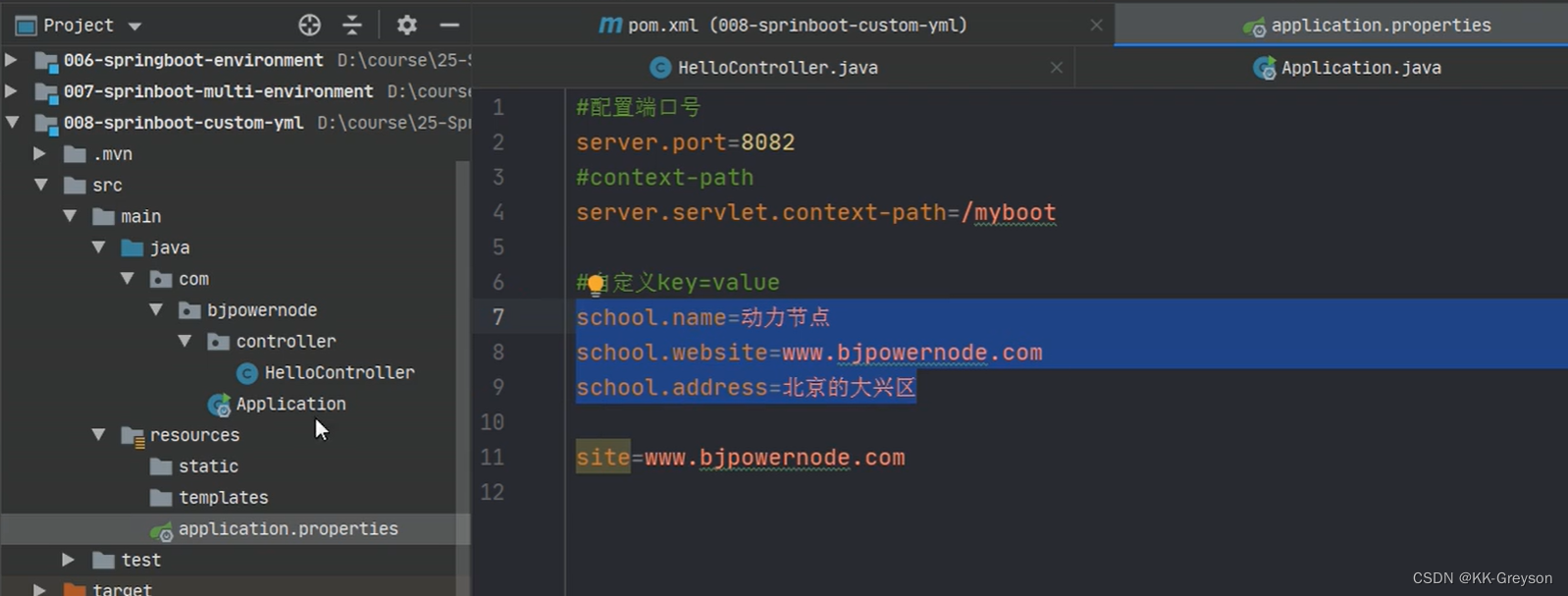
Task: Click the .mvn folder icon
Action: pos(75,154)
